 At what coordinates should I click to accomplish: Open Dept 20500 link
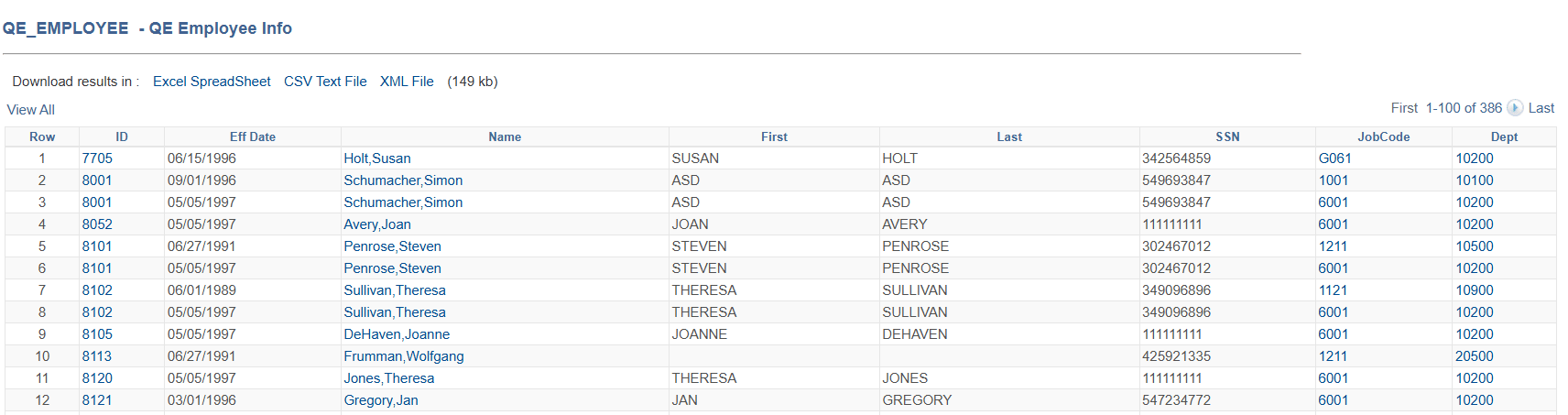click(x=1475, y=356)
